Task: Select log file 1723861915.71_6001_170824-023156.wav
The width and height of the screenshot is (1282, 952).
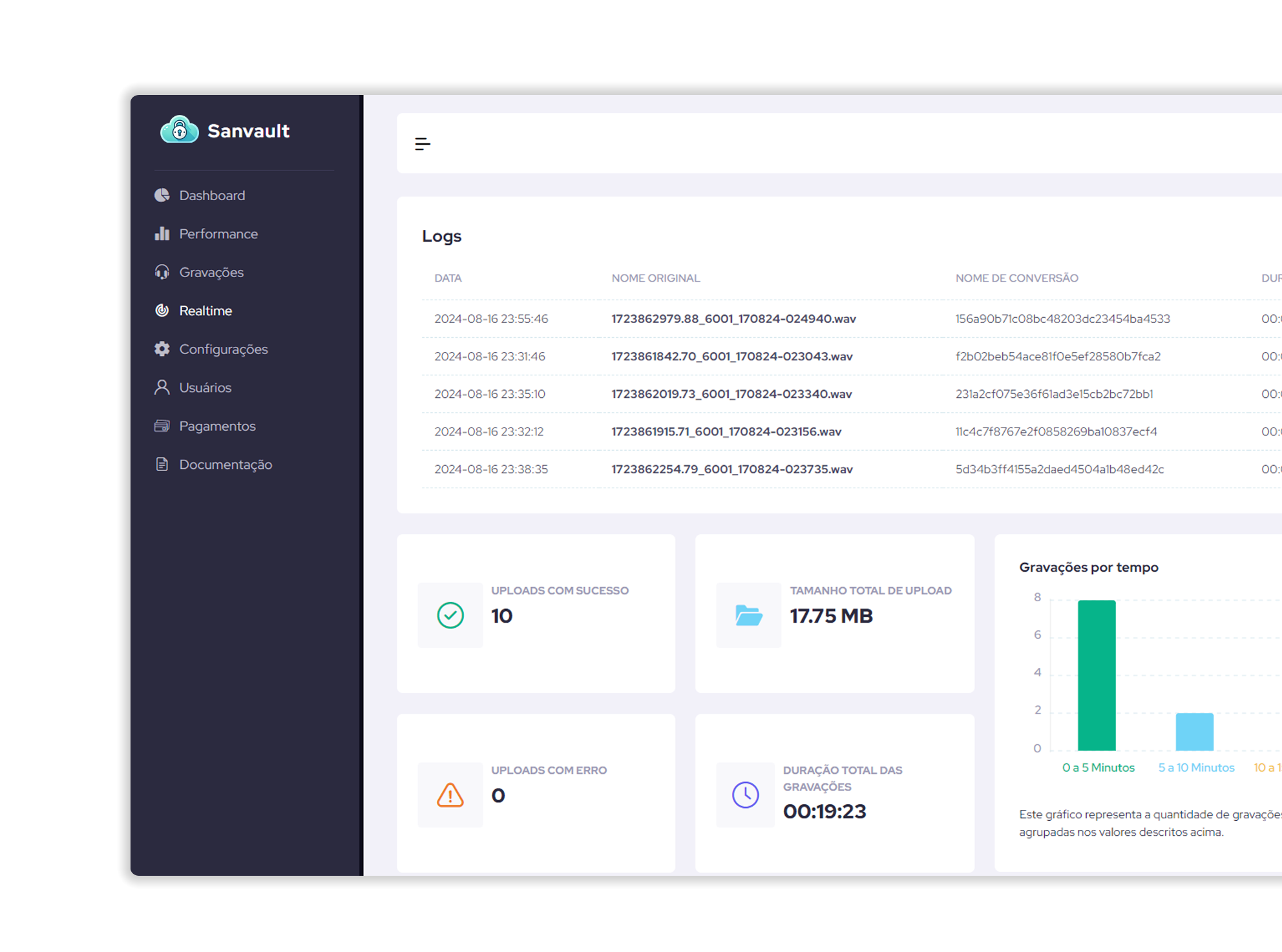Action: click(726, 431)
